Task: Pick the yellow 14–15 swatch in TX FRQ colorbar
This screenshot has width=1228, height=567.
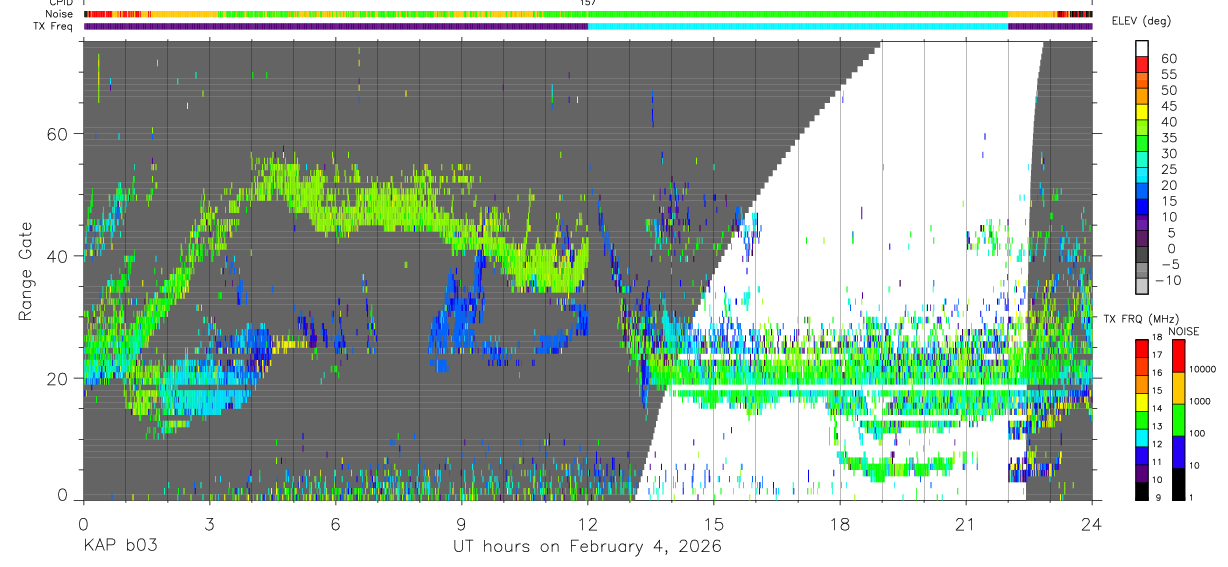Action: [1142, 402]
